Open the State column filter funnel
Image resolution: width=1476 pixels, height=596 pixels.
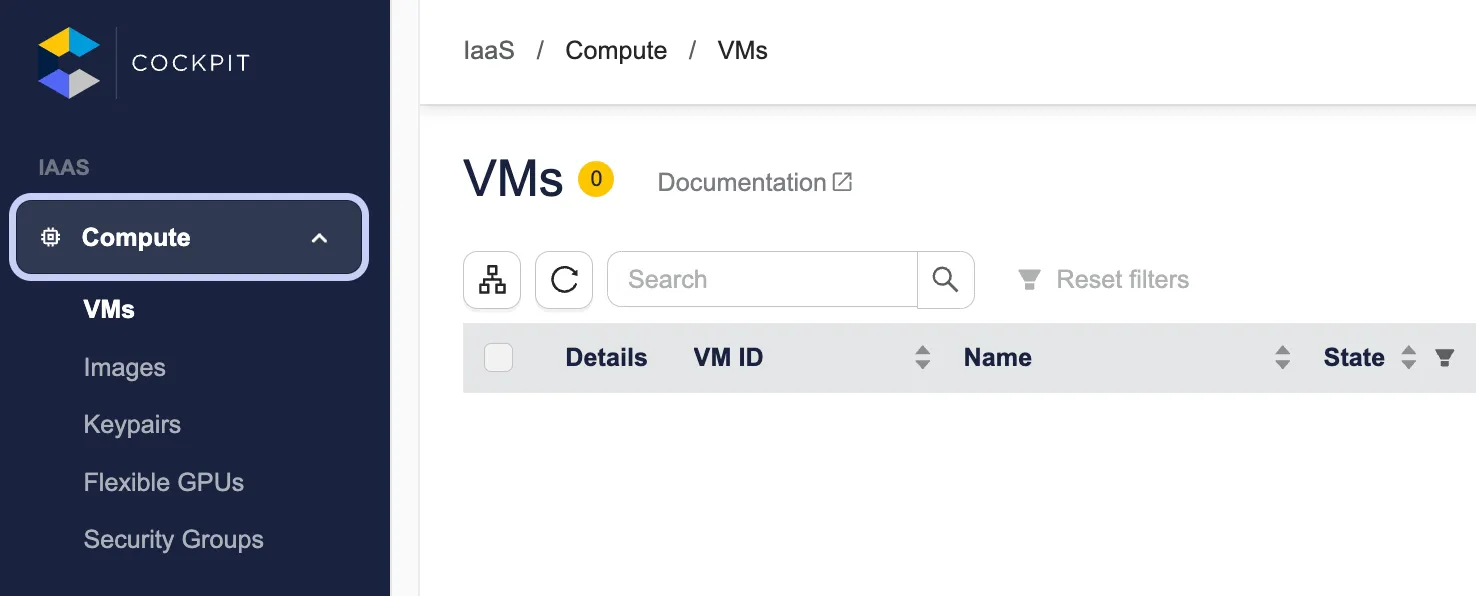(1444, 357)
